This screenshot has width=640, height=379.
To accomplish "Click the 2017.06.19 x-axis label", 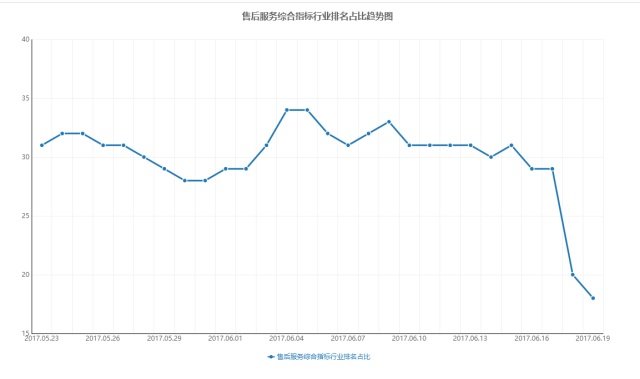I will 593,339.
